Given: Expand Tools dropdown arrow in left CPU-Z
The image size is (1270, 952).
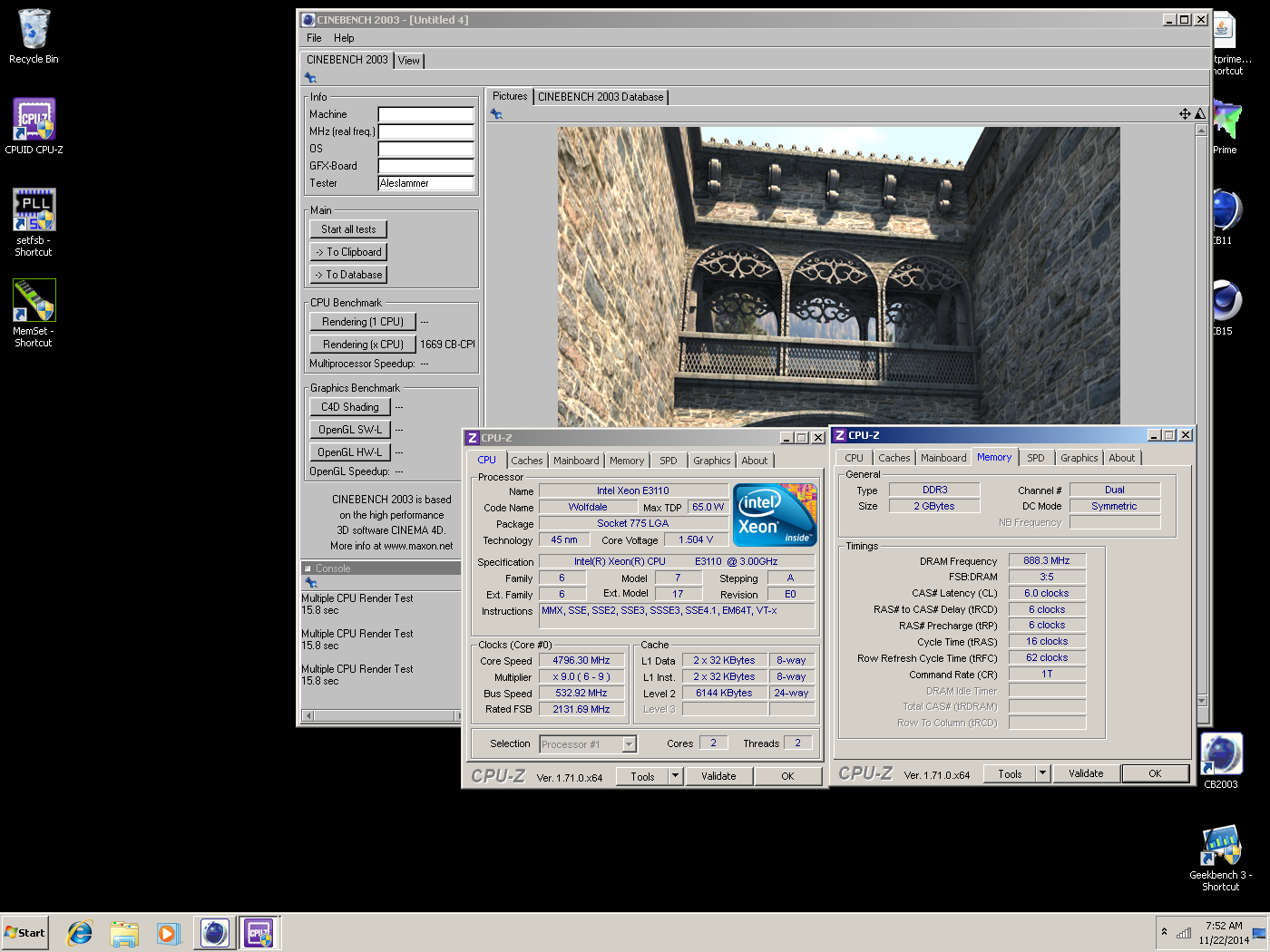Looking at the screenshot, I should tap(675, 776).
